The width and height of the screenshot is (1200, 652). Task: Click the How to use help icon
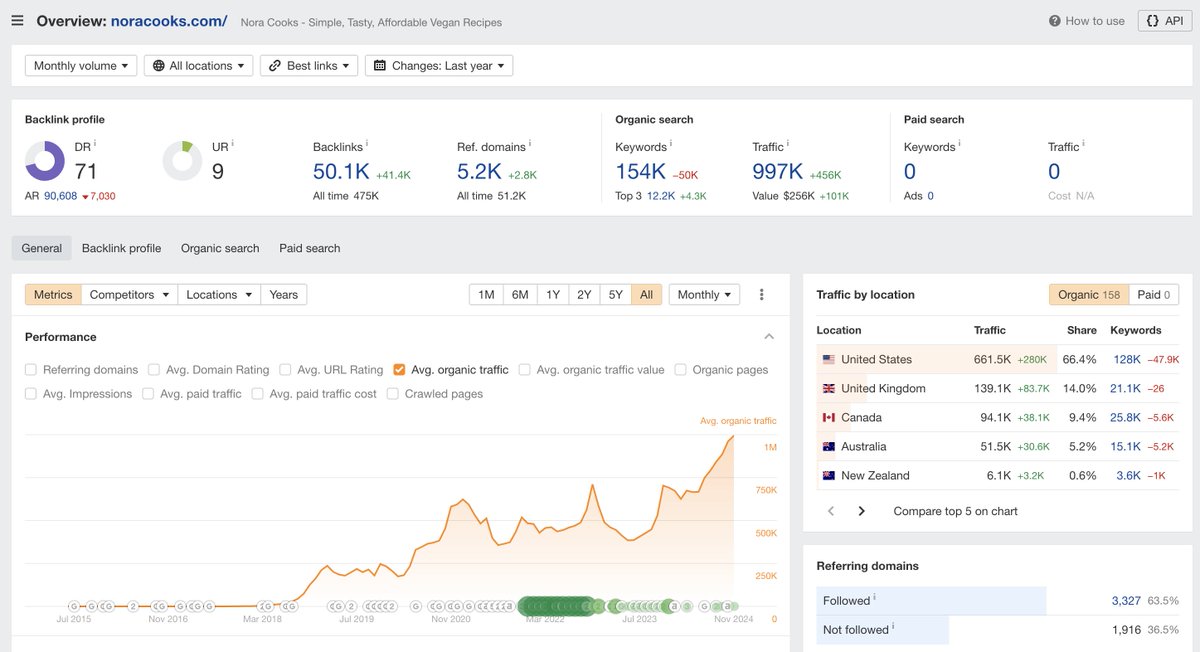[x=1054, y=21]
